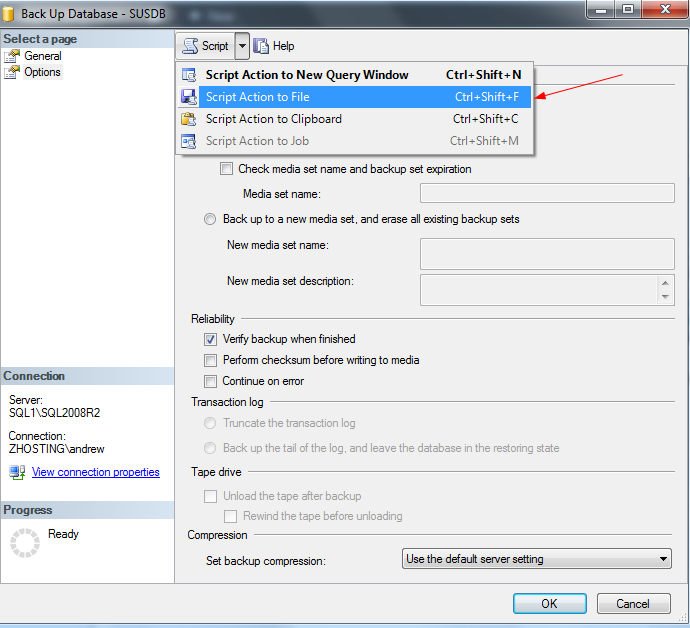
Task: Click the description box scroll down arrow
Action: [665, 297]
